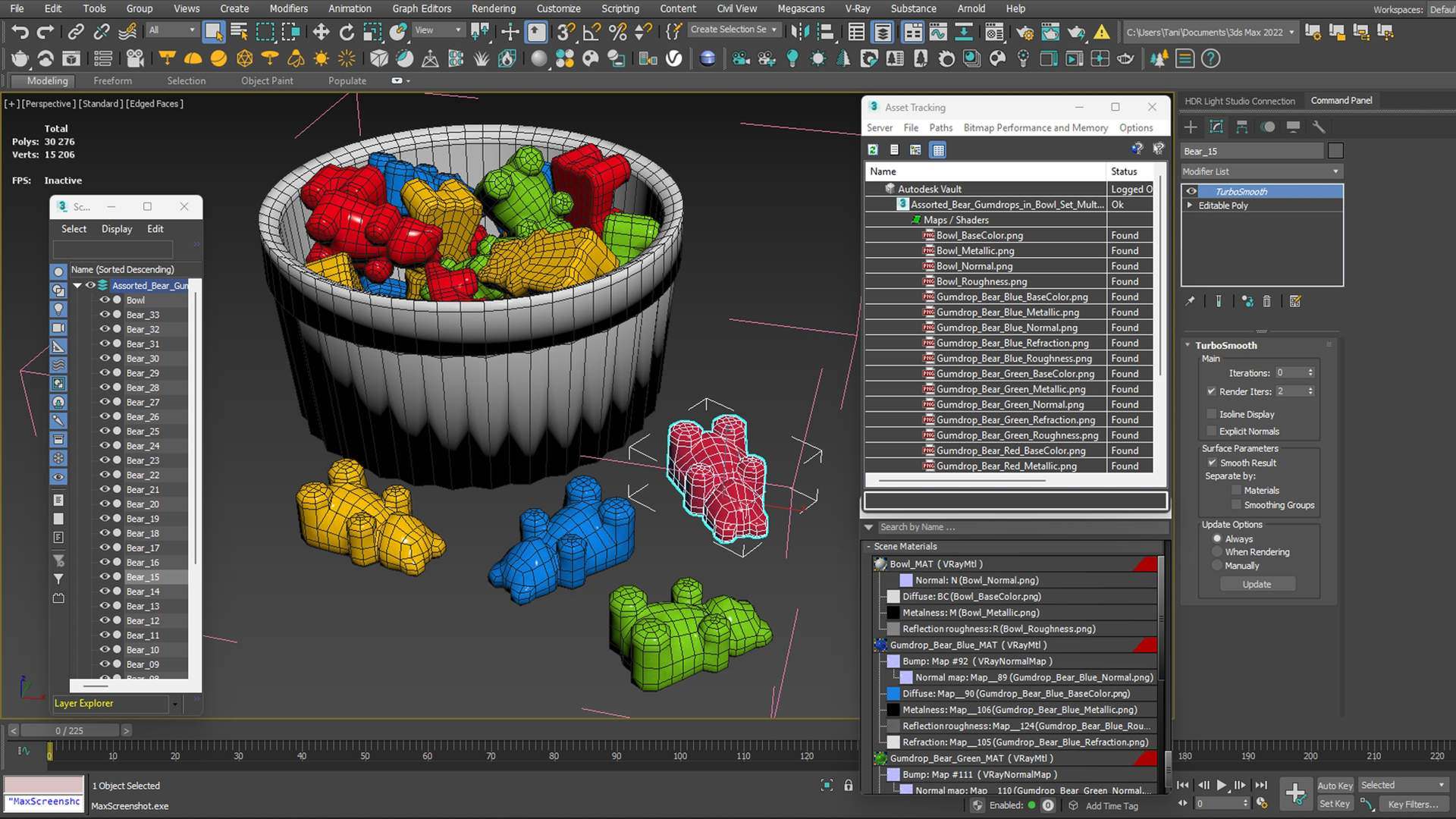Open the Graph Editors menu
1456x819 pixels.
tap(422, 8)
